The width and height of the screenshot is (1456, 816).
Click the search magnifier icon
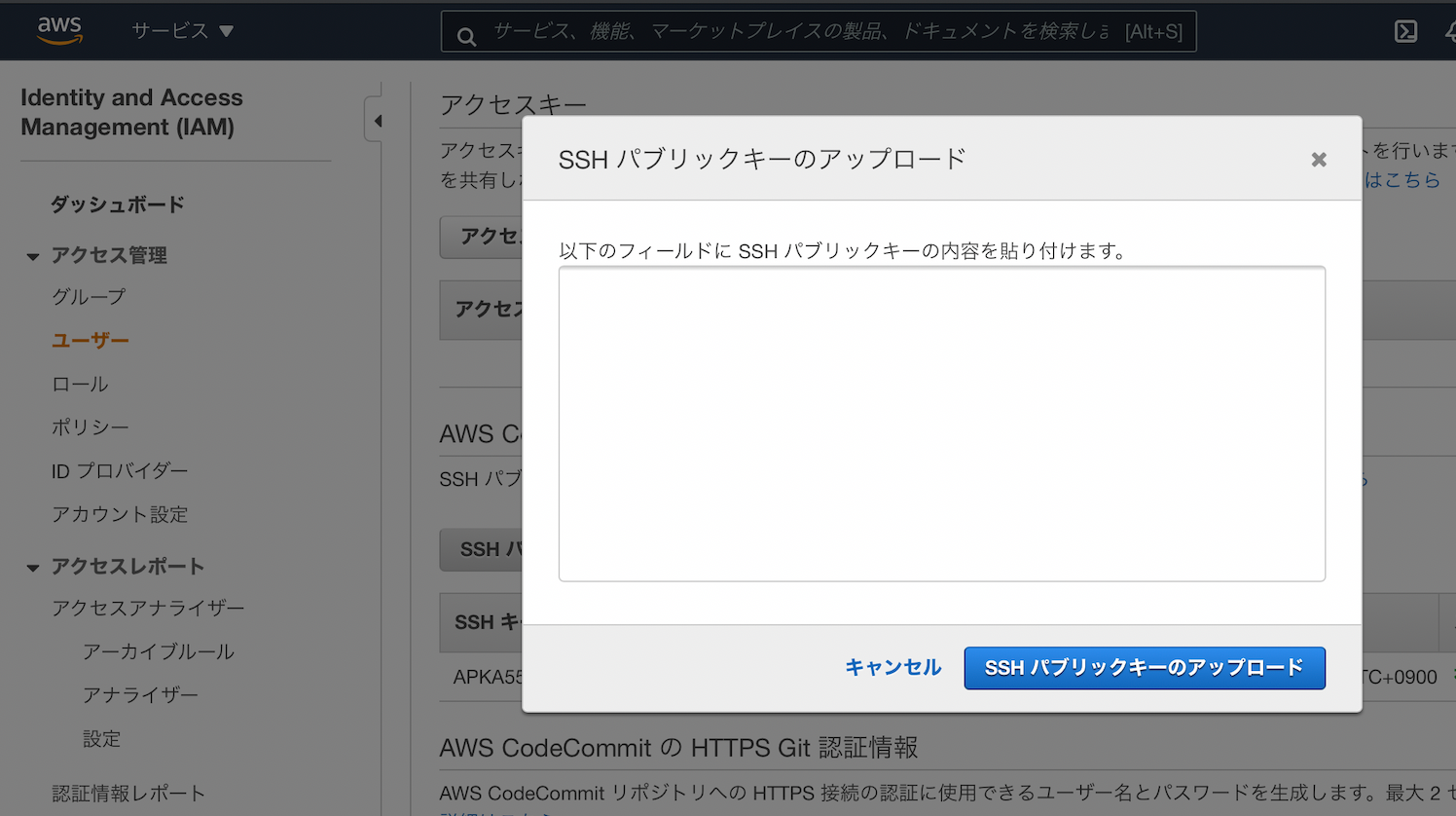coord(467,36)
